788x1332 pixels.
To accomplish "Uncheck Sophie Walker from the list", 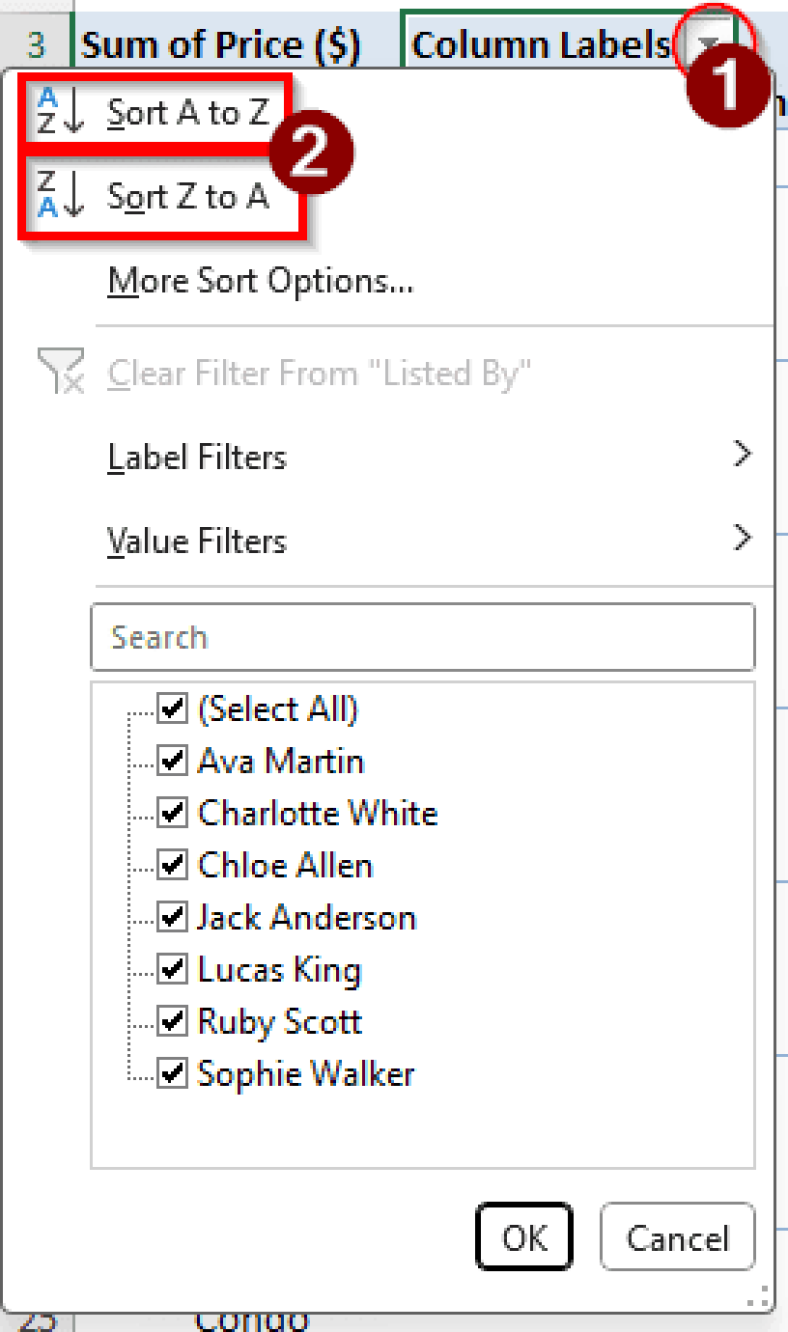I will coord(171,1073).
